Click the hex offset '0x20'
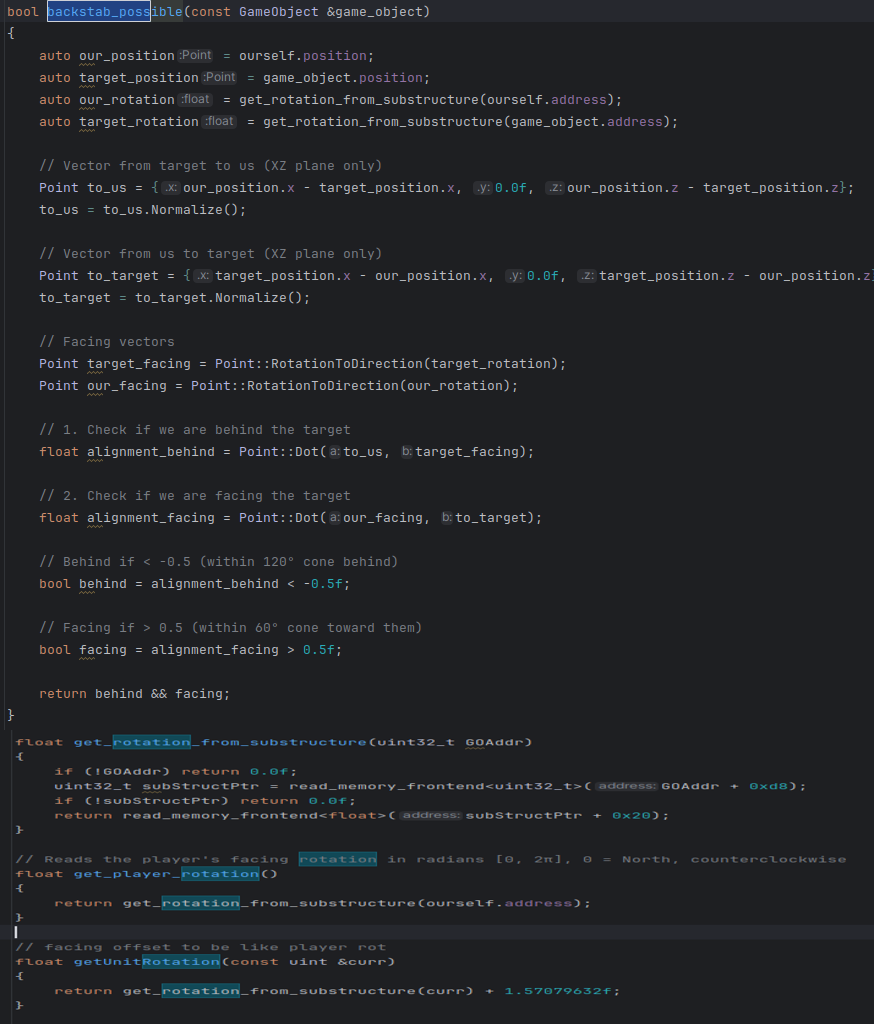 pyautogui.click(x=632, y=815)
